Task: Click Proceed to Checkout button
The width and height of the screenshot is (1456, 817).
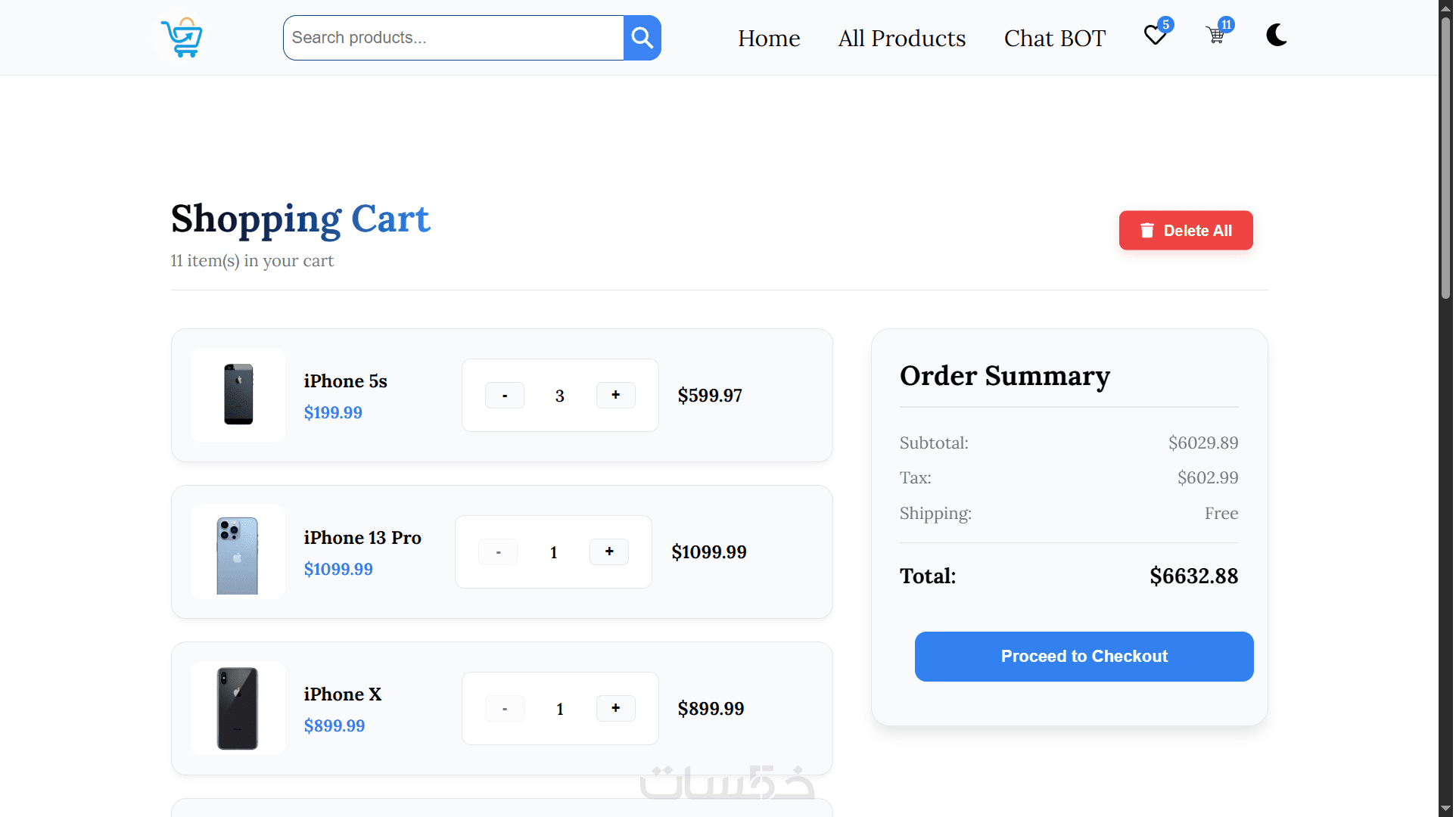Action: tap(1084, 657)
